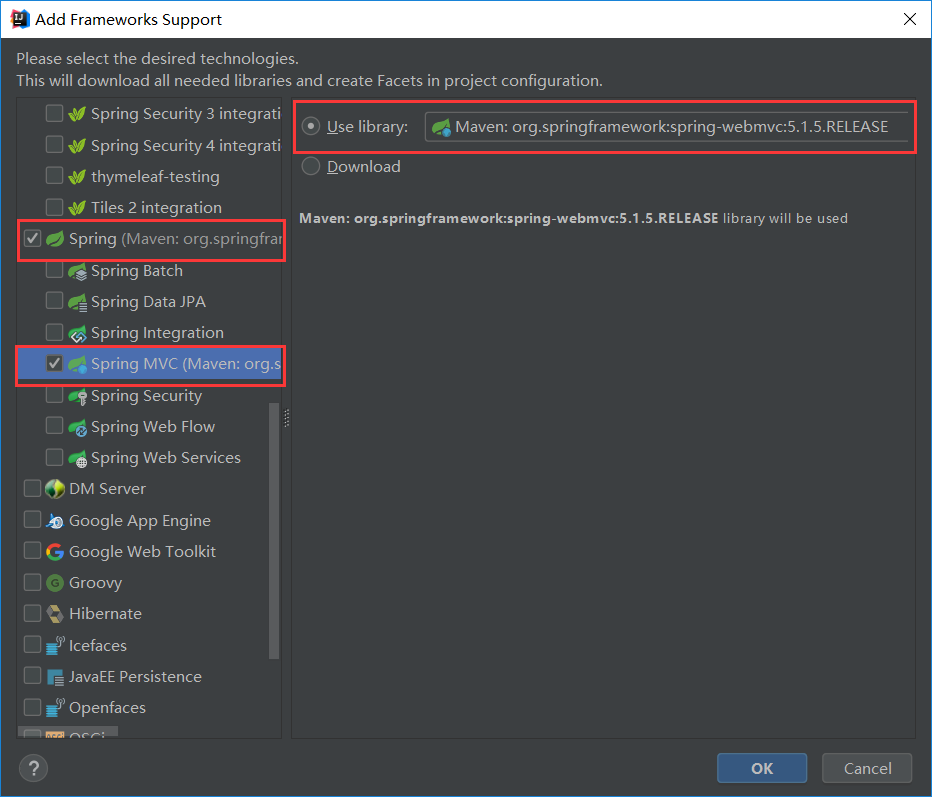Click the IntelliJ IDEA logo in title bar
932x797 pixels.
(x=20, y=19)
